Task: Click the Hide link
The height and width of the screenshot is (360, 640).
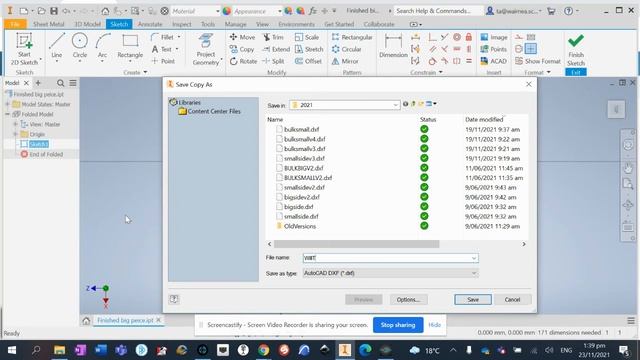Action: click(x=434, y=325)
